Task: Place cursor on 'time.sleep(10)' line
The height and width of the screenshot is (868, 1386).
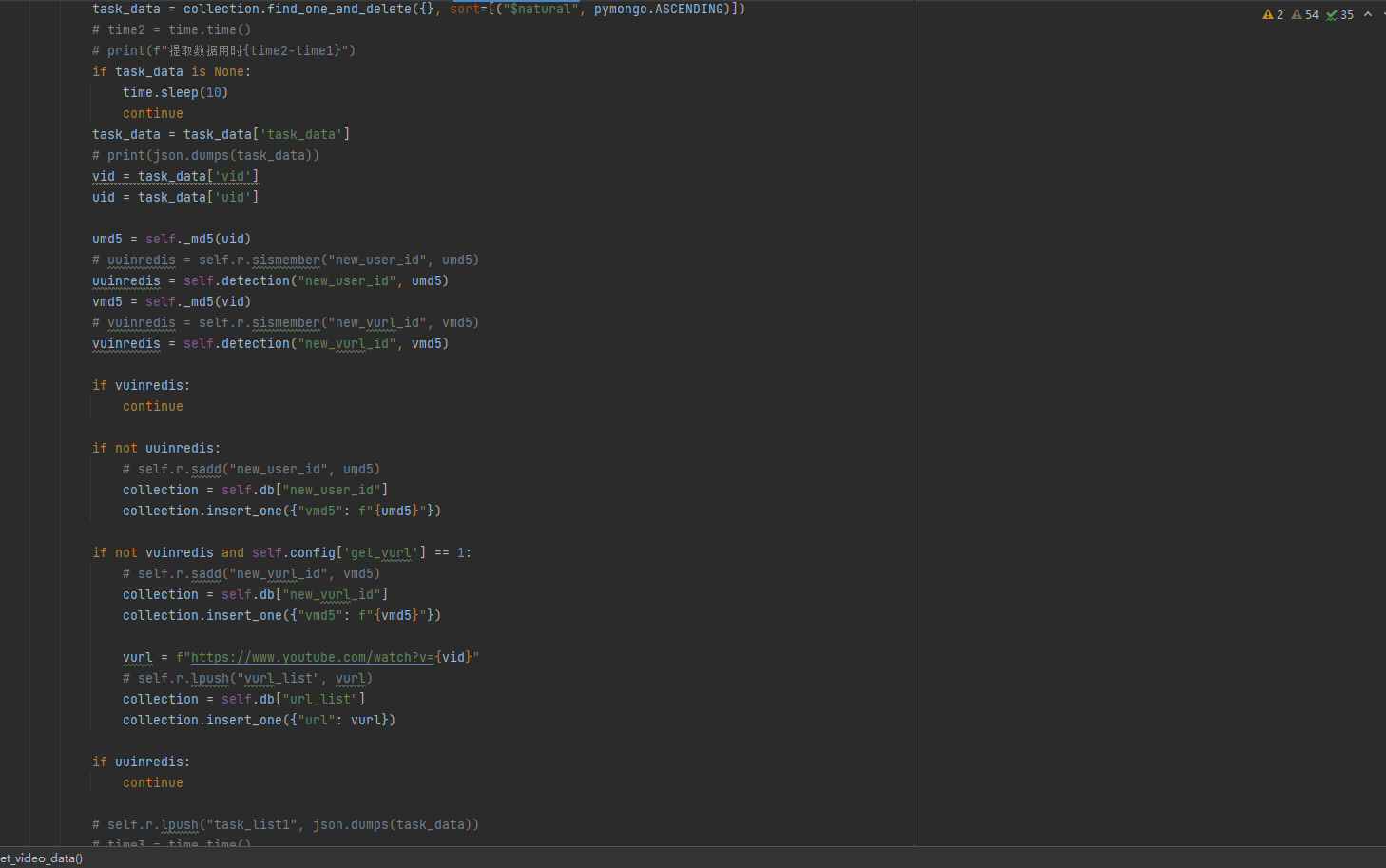Action: [175, 92]
